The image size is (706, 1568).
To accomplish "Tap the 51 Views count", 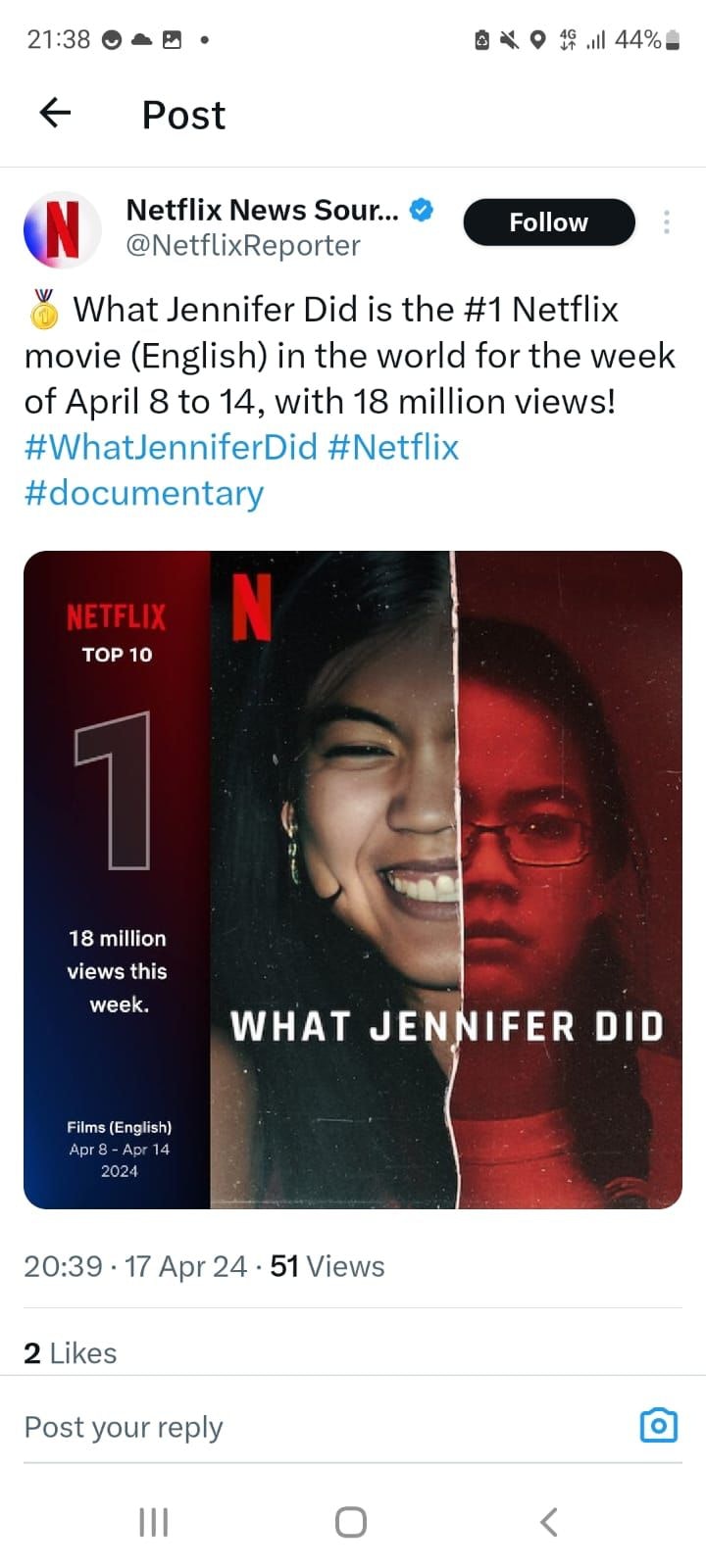I will (x=328, y=1266).
